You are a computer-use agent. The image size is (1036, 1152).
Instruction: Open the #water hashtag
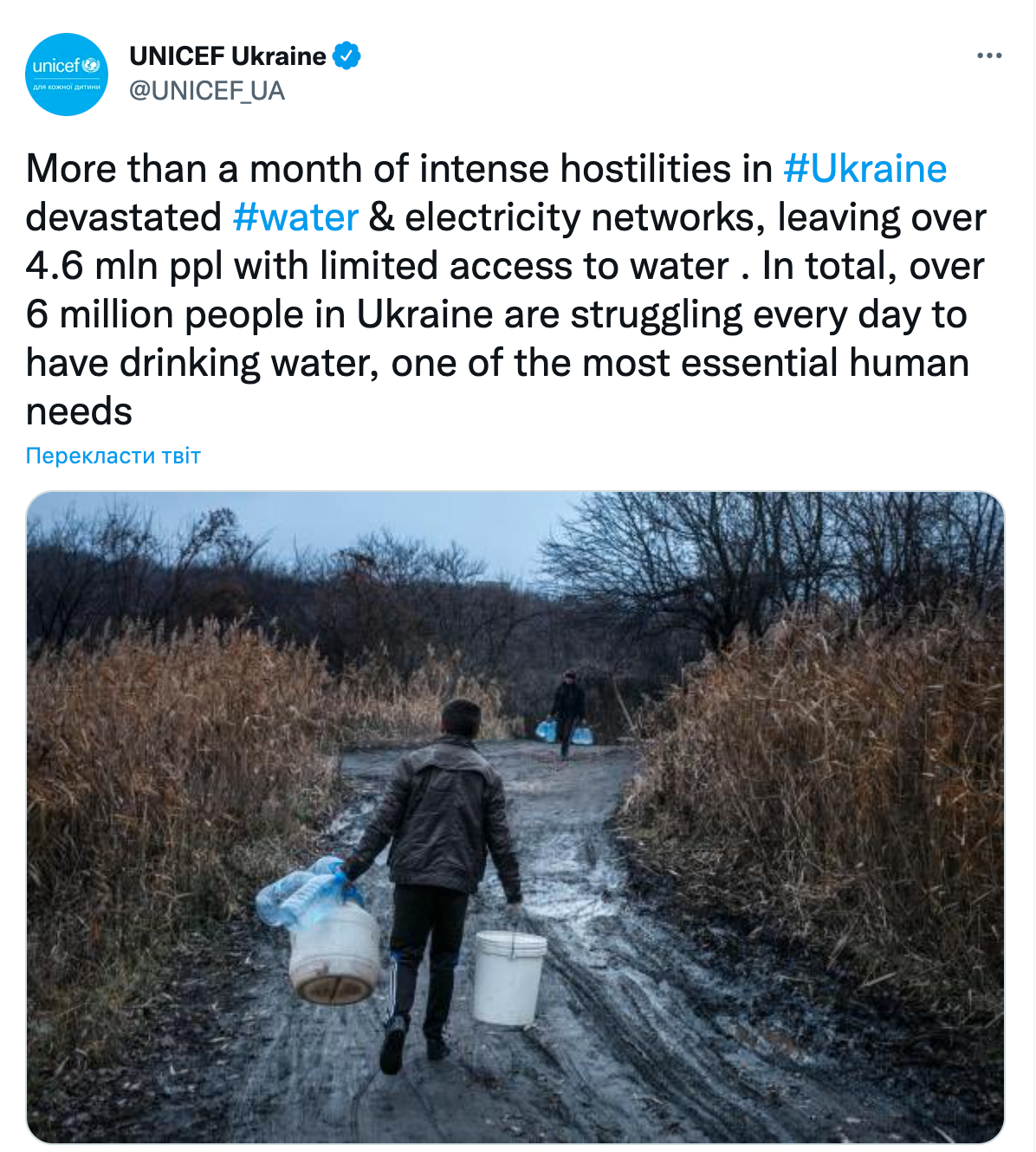pos(295,217)
